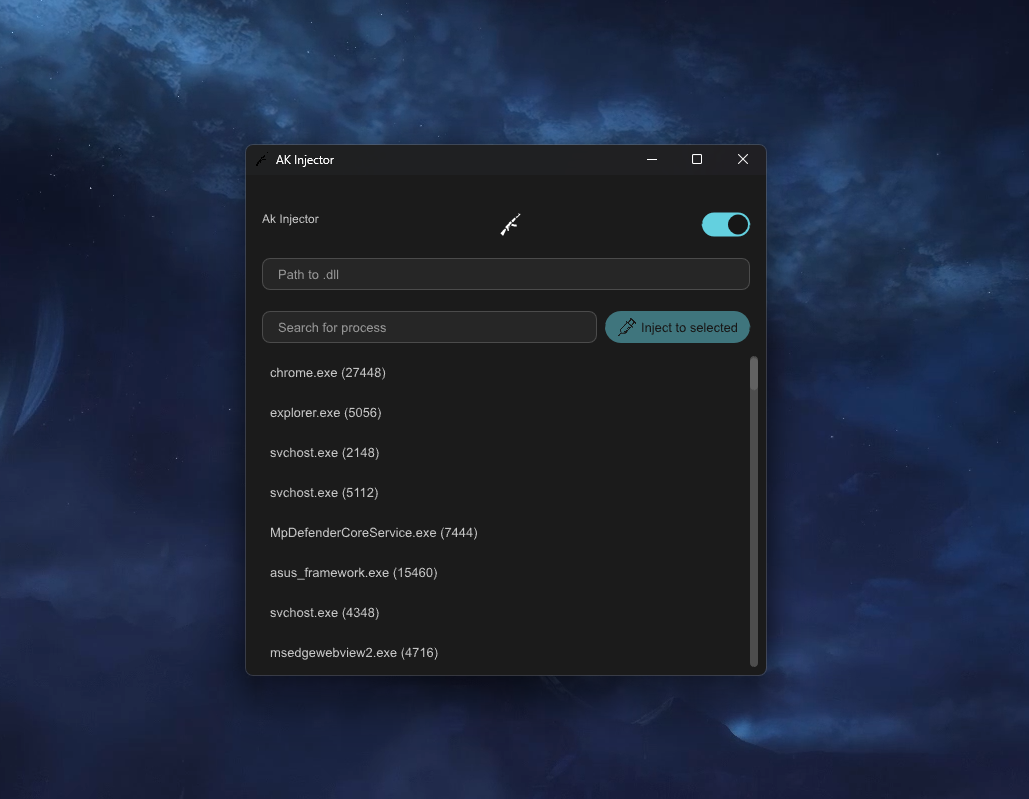This screenshot has height=799, width=1029.
Task: Select svchost.exe with PID 5112
Action: (x=323, y=492)
